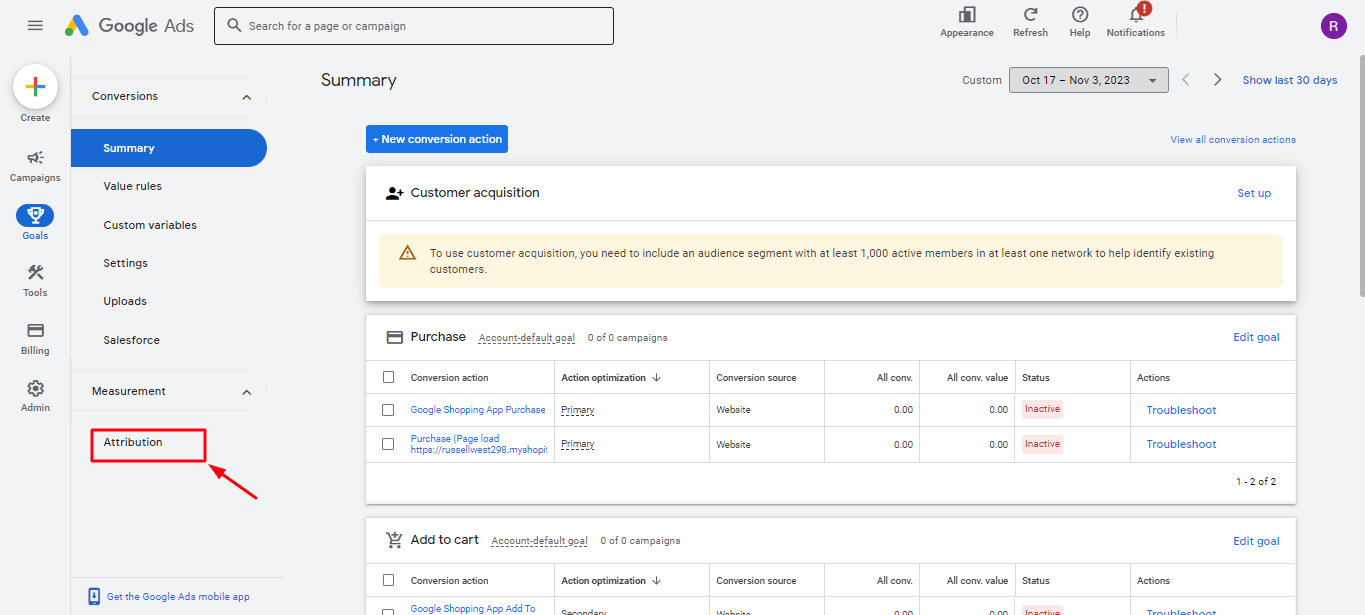Open Custom variables page

point(150,225)
